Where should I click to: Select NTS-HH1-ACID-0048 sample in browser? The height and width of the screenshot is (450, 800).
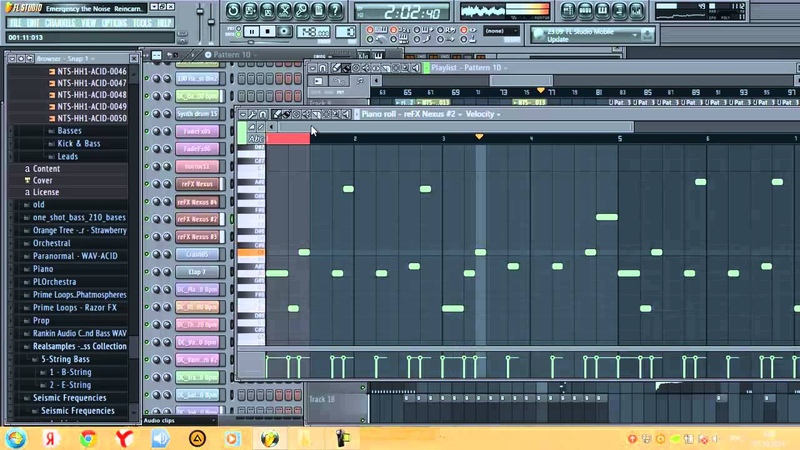point(90,95)
